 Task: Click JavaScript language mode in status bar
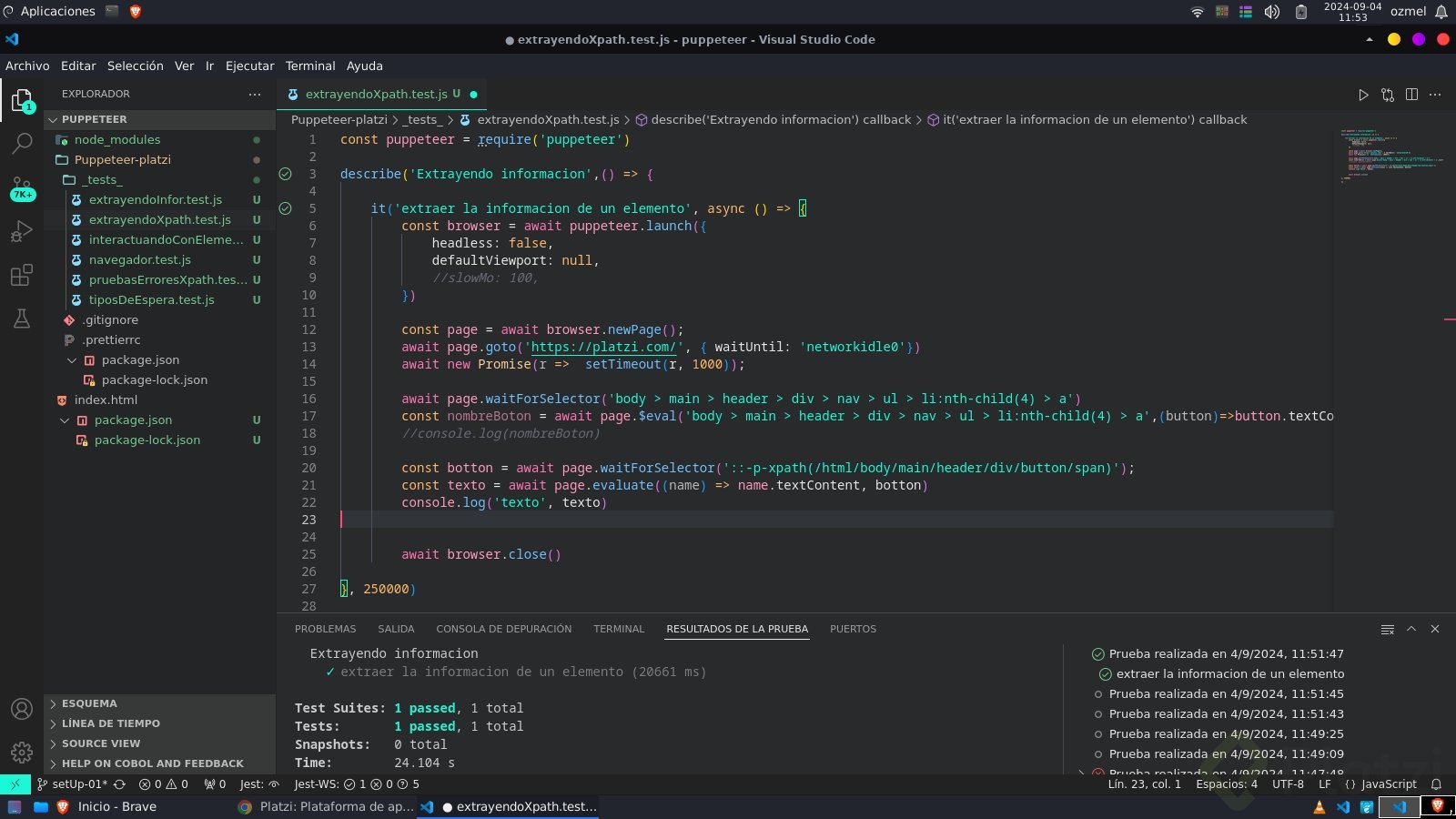point(1388,784)
